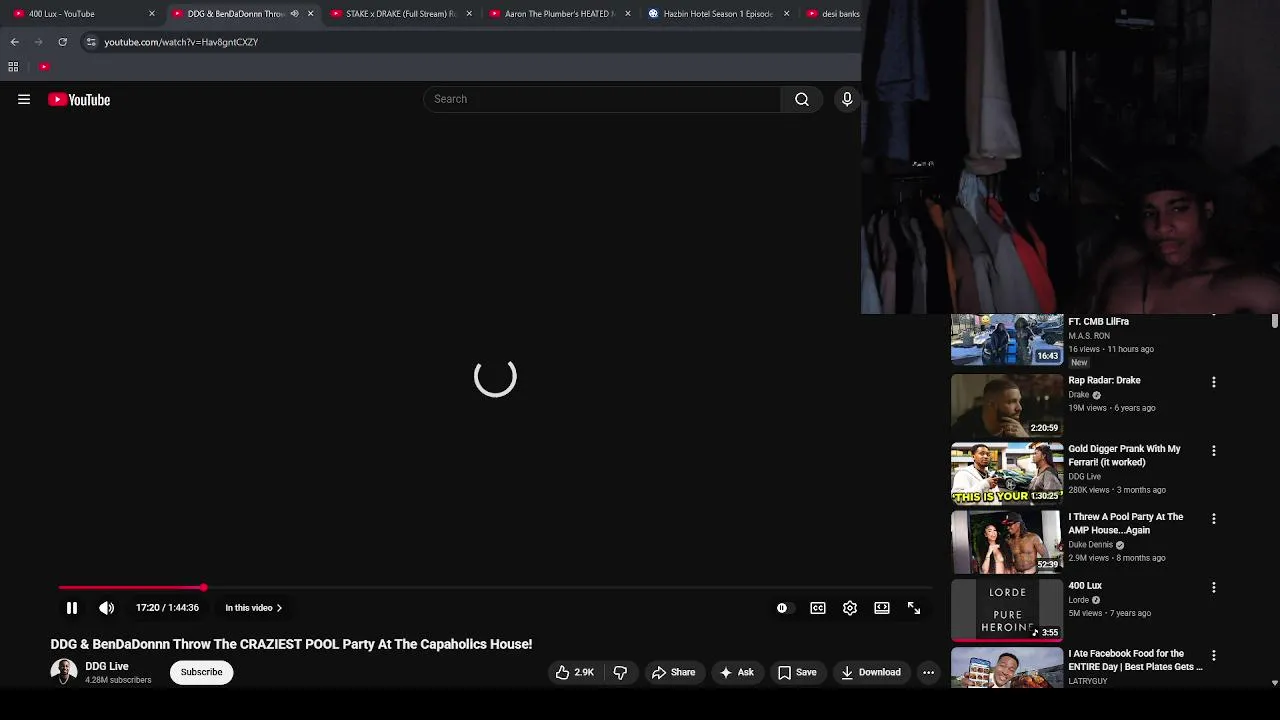The width and height of the screenshot is (1280, 720).
Task: Enter full screen mode
Action: coord(914,608)
